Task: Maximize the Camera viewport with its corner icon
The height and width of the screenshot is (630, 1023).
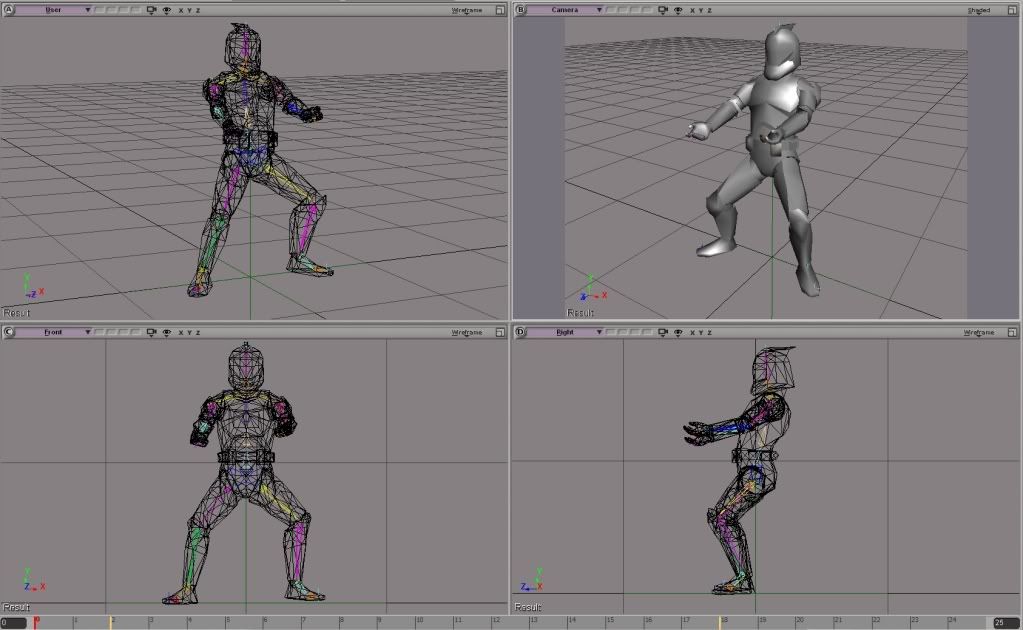Action: click(x=1012, y=10)
